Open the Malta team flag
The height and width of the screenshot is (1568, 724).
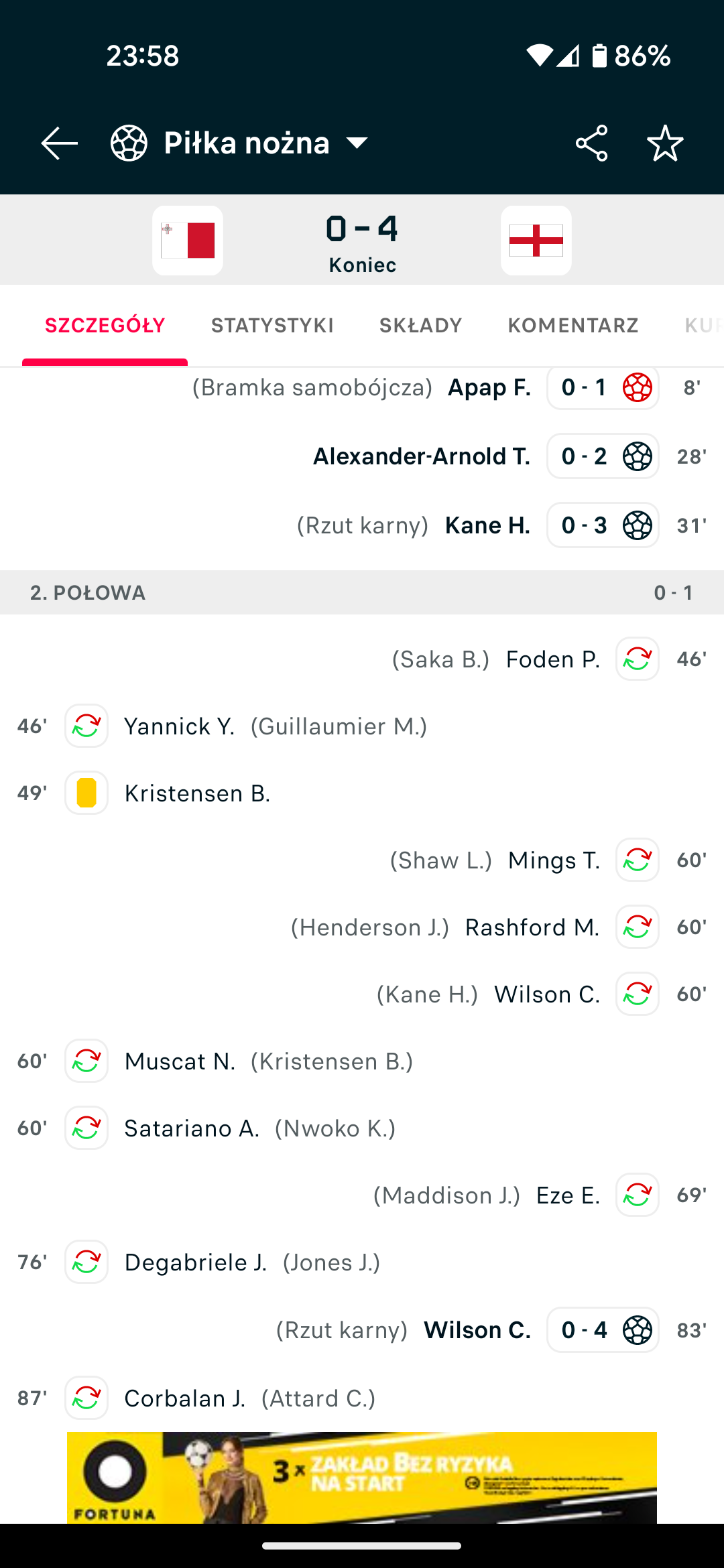[x=188, y=241]
